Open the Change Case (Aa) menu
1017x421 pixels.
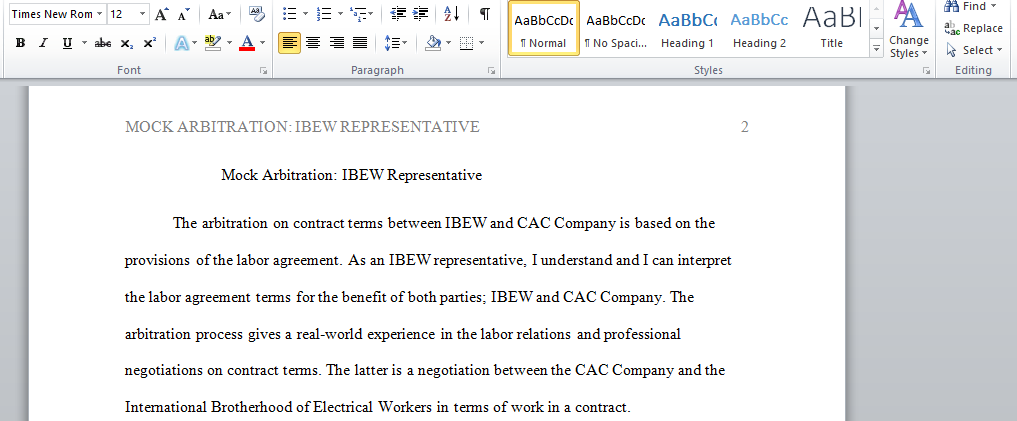click(220, 14)
